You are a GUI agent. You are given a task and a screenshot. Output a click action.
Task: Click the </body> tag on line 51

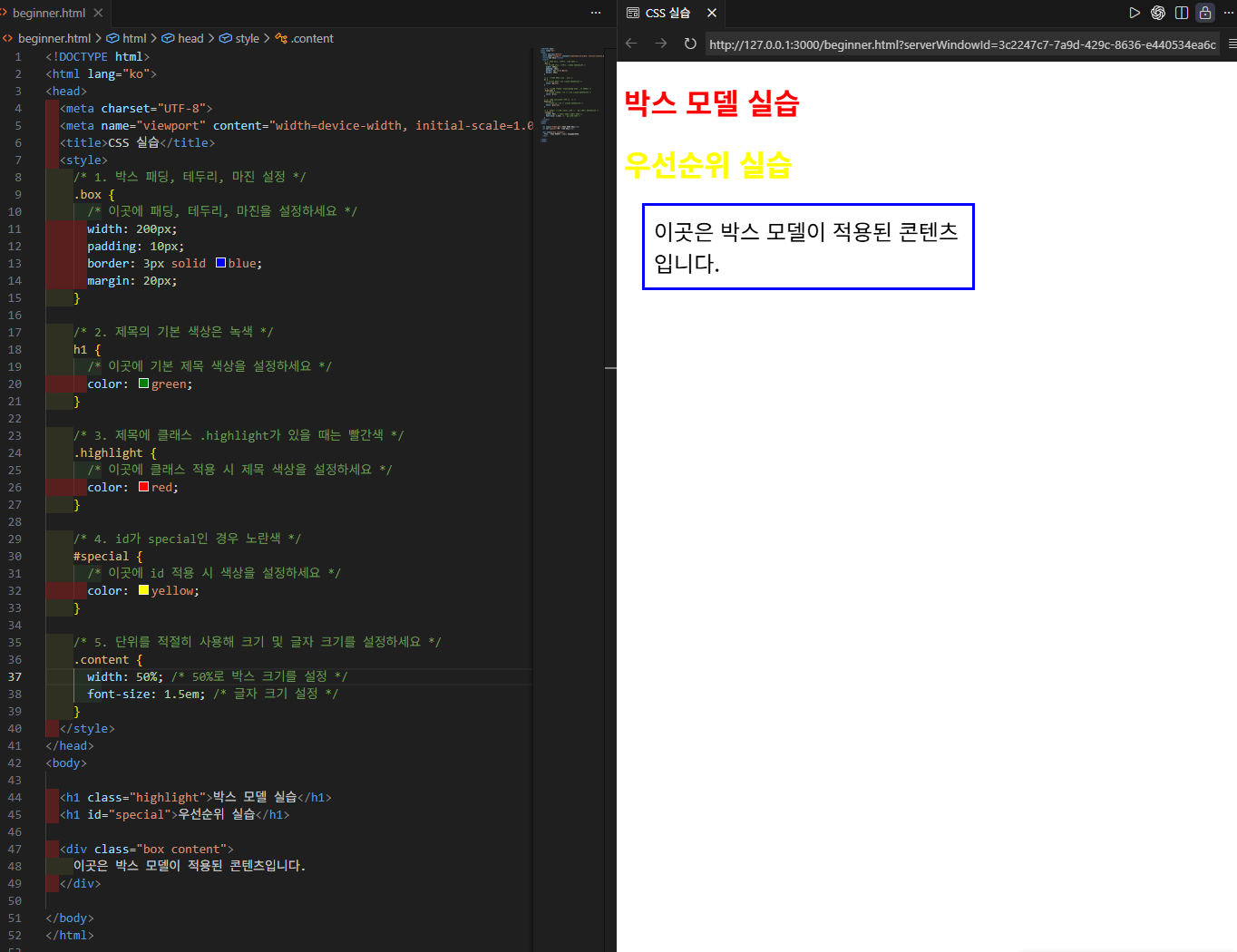coord(70,918)
